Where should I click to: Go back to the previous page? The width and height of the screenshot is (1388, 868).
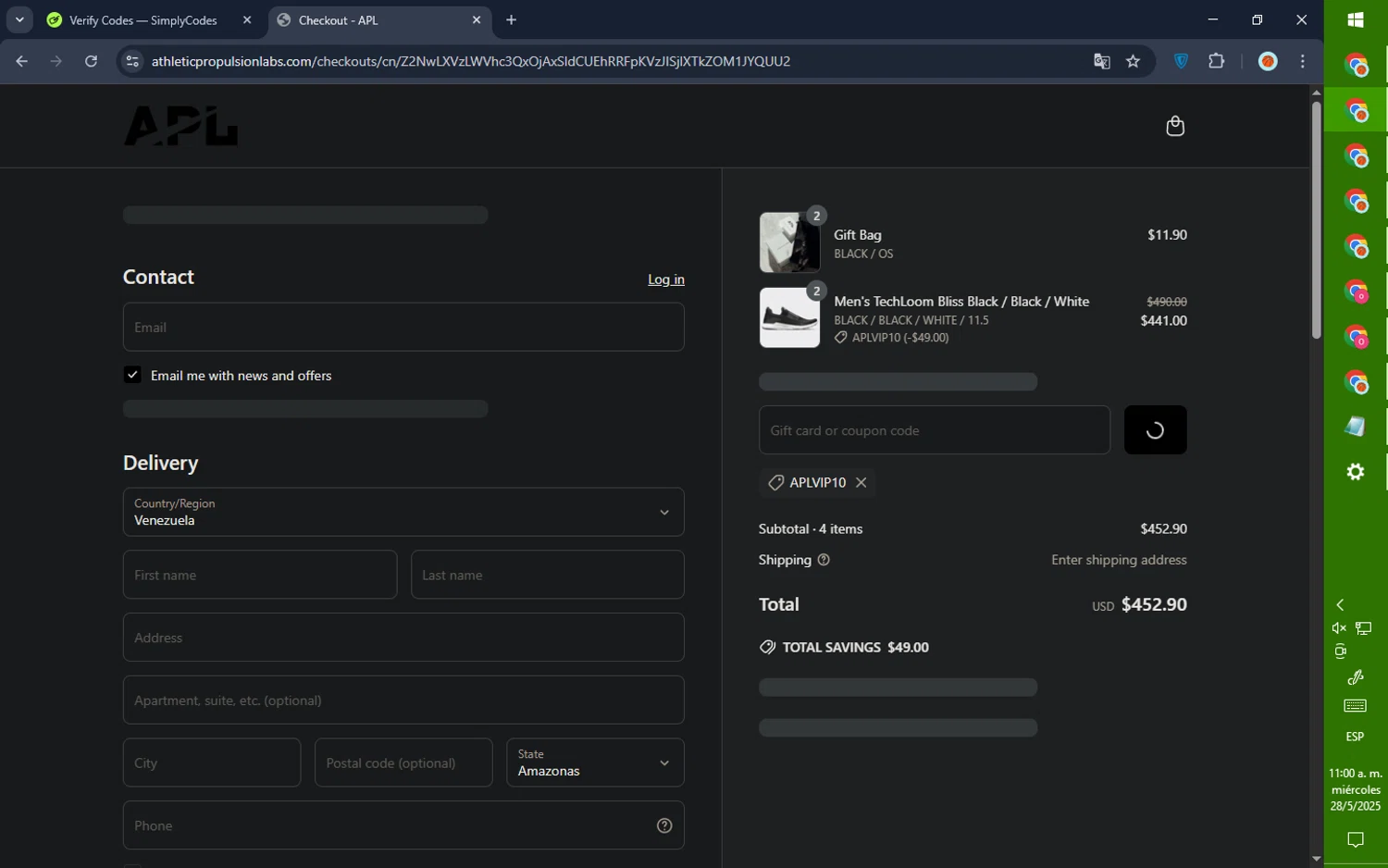(22, 61)
